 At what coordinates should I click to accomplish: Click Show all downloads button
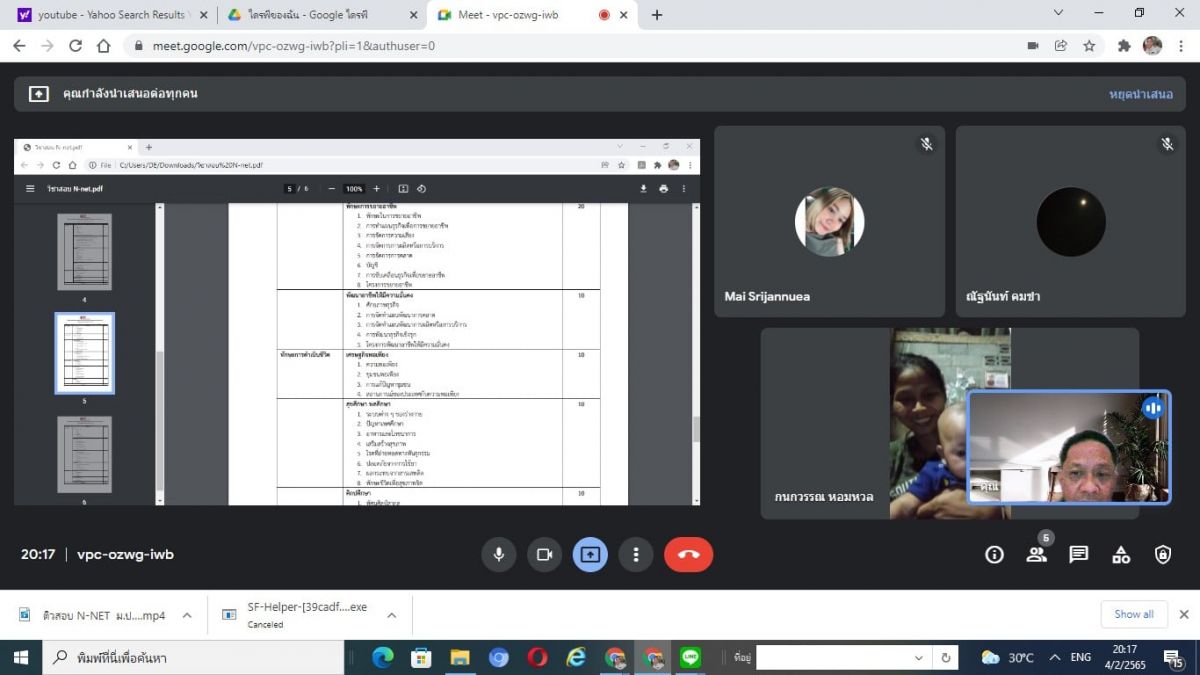click(1133, 614)
